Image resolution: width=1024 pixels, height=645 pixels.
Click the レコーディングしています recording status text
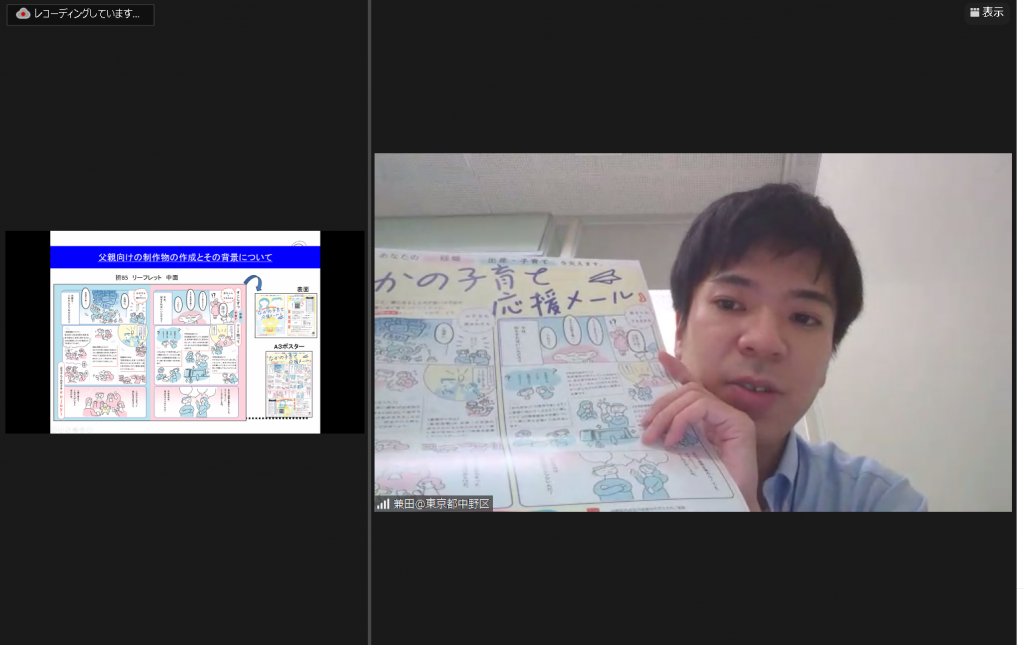(87, 14)
